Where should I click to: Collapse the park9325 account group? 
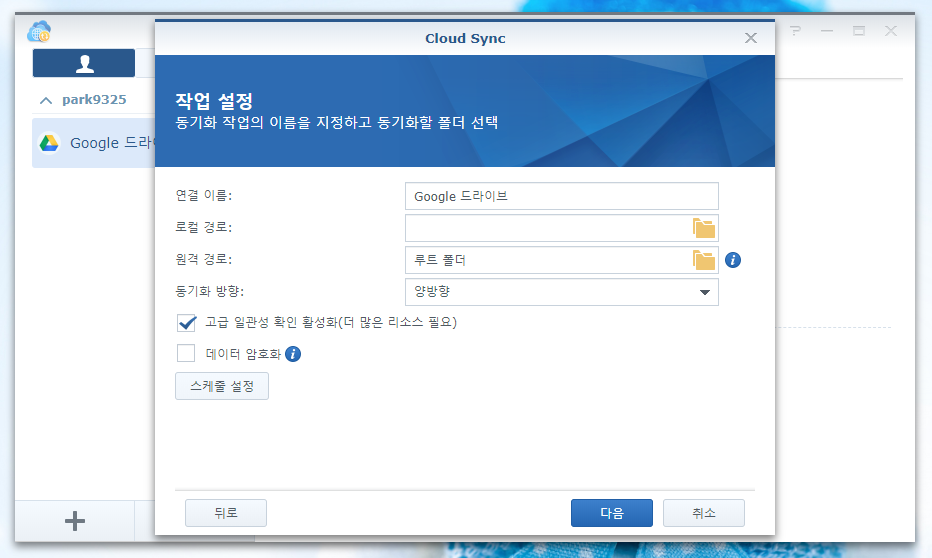[x=45, y=101]
